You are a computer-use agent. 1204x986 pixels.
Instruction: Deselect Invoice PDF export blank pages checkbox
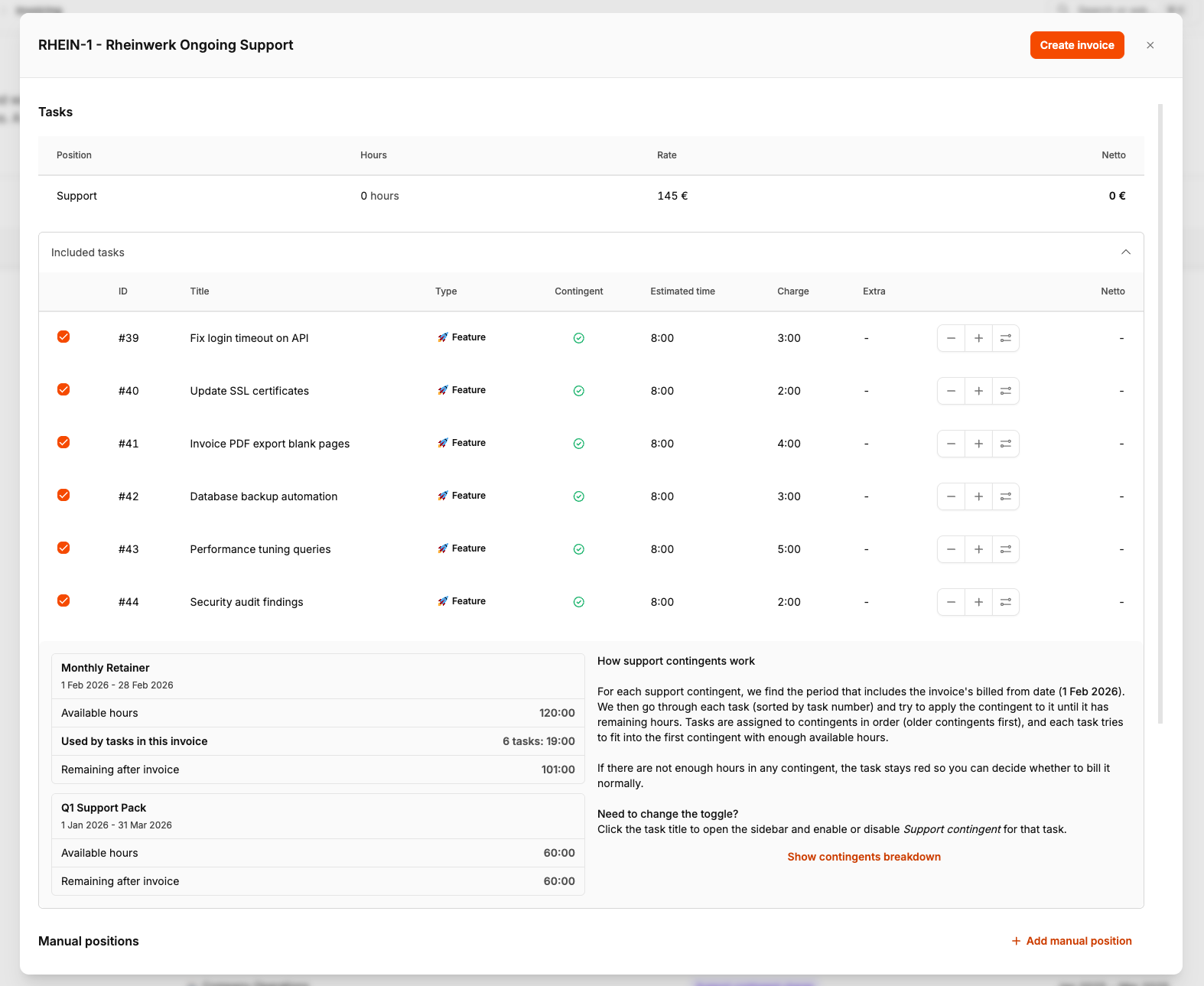tap(63, 443)
